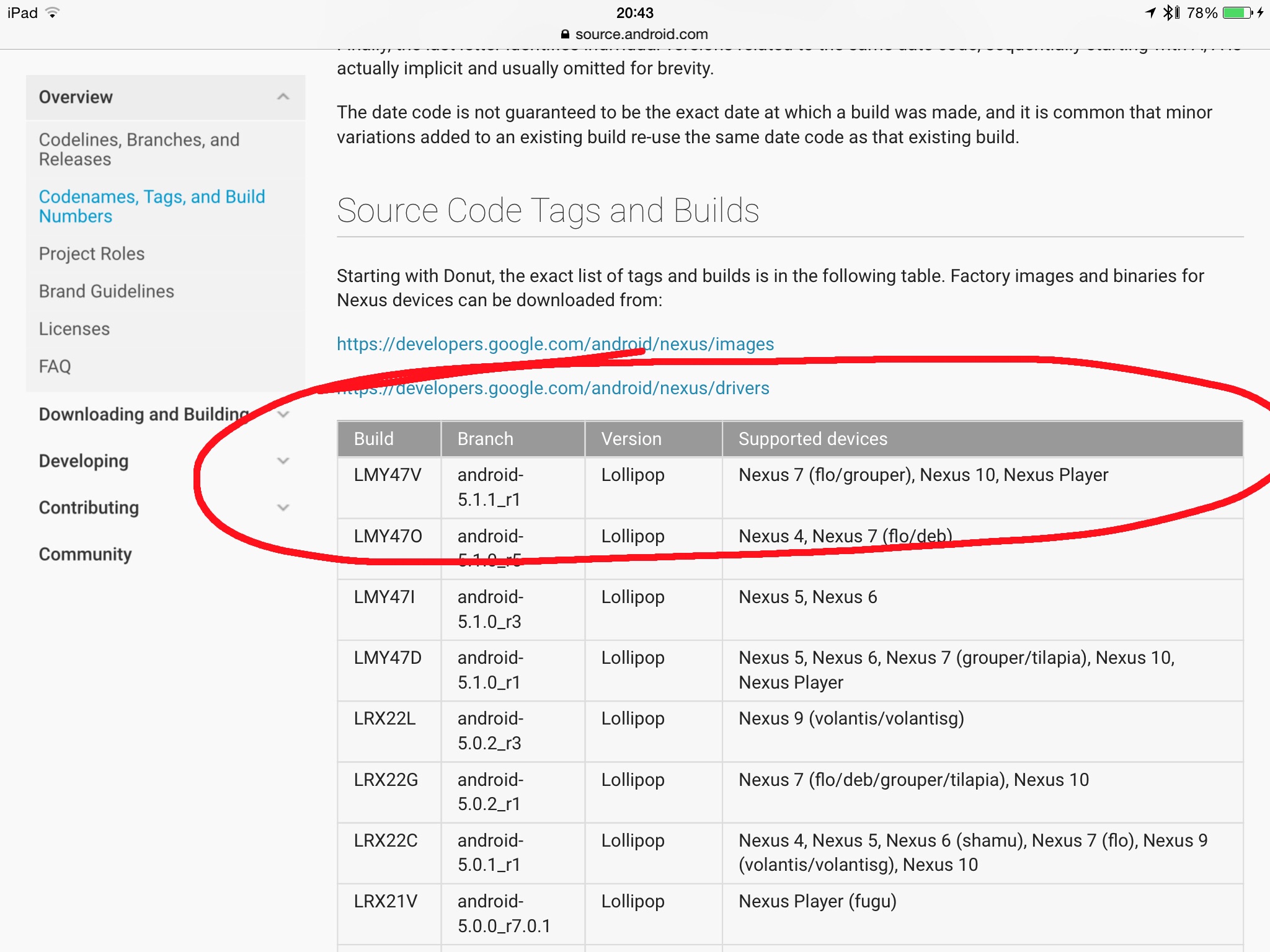1270x952 pixels.
Task: Open Codelines, Branches, and Releases page
Action: pos(139,149)
